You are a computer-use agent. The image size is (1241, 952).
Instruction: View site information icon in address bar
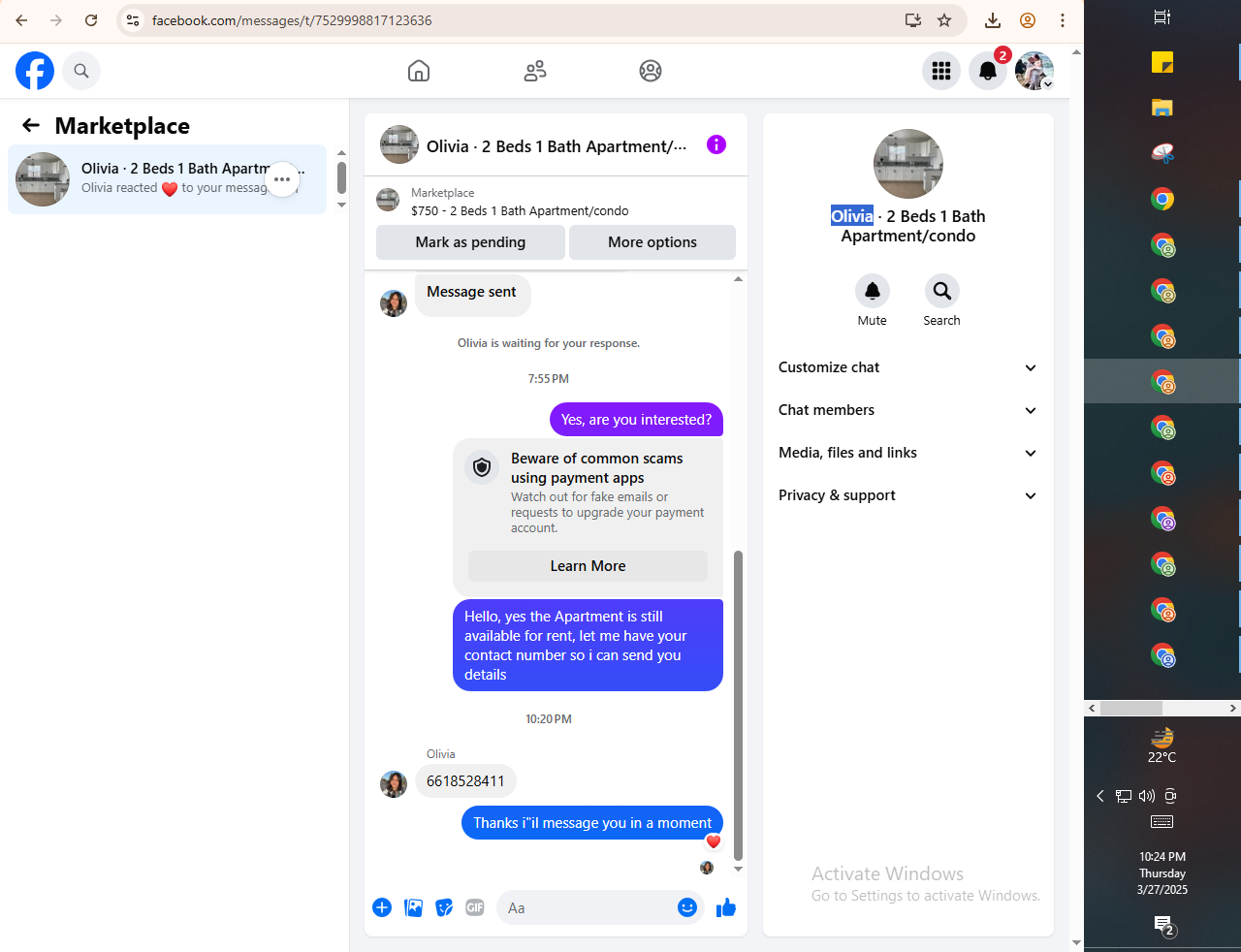click(x=134, y=20)
